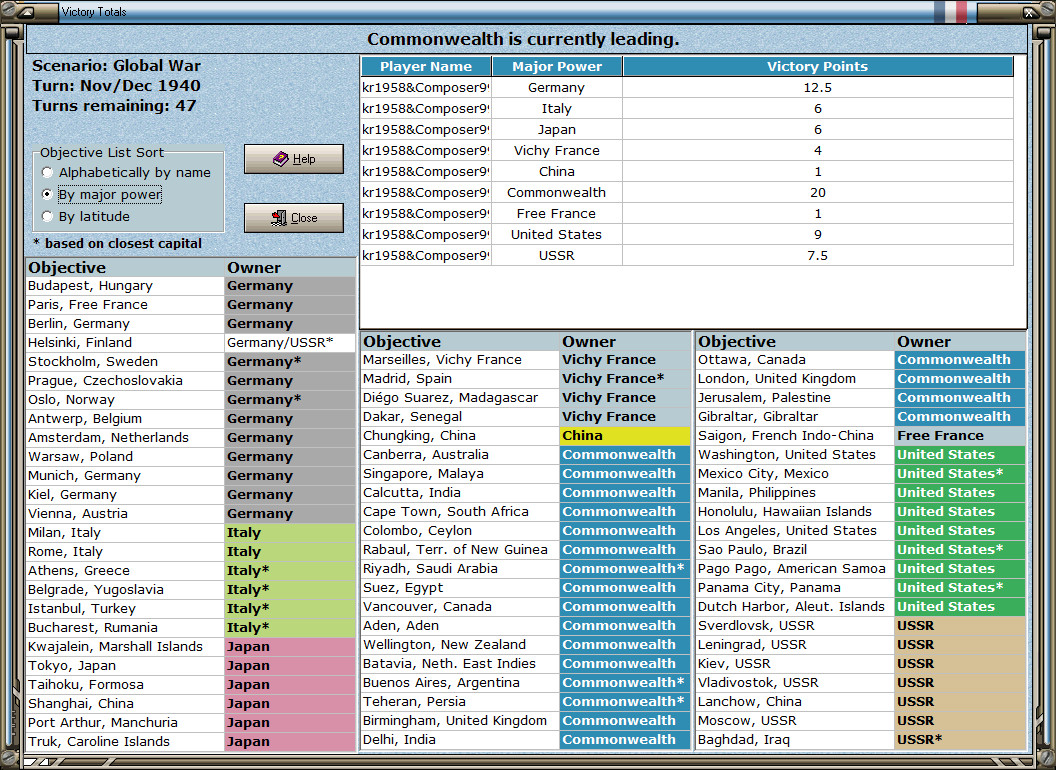Click objective Truk, Caroline Islands

(125, 742)
